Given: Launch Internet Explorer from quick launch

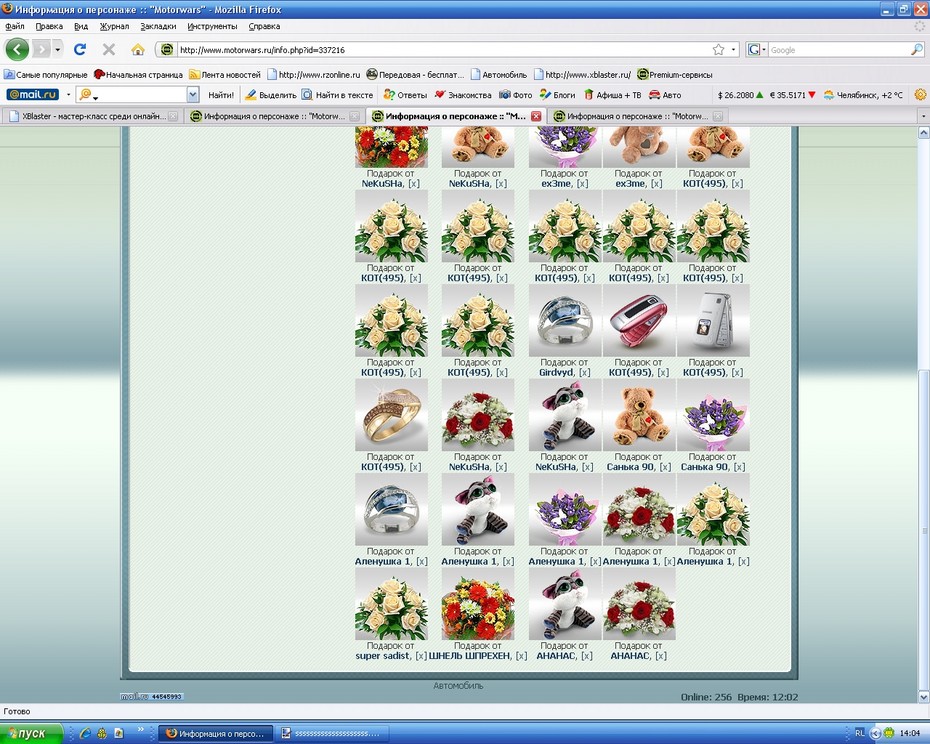Looking at the screenshot, I should [85, 733].
